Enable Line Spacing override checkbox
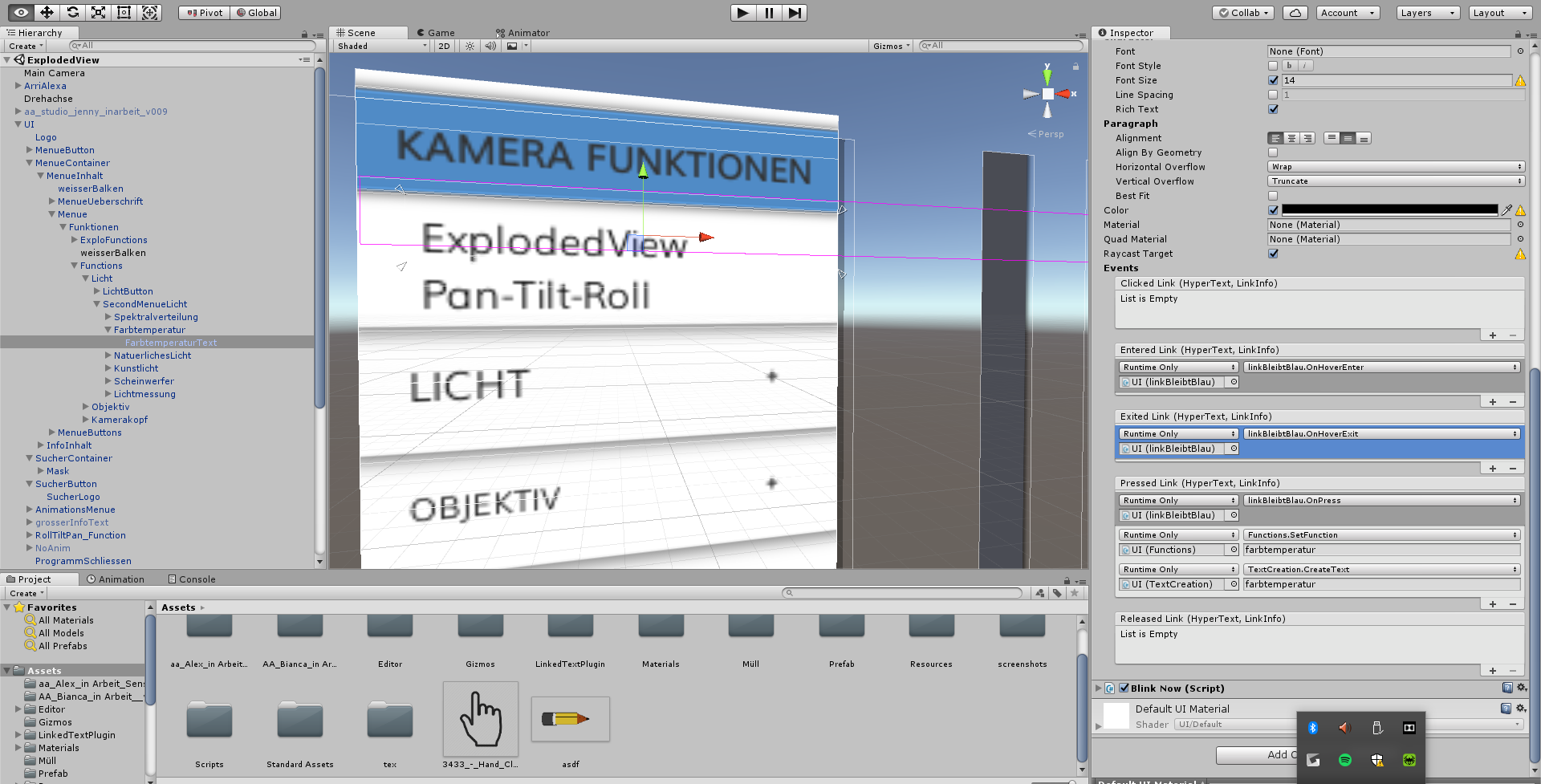1541x784 pixels. [x=1273, y=95]
